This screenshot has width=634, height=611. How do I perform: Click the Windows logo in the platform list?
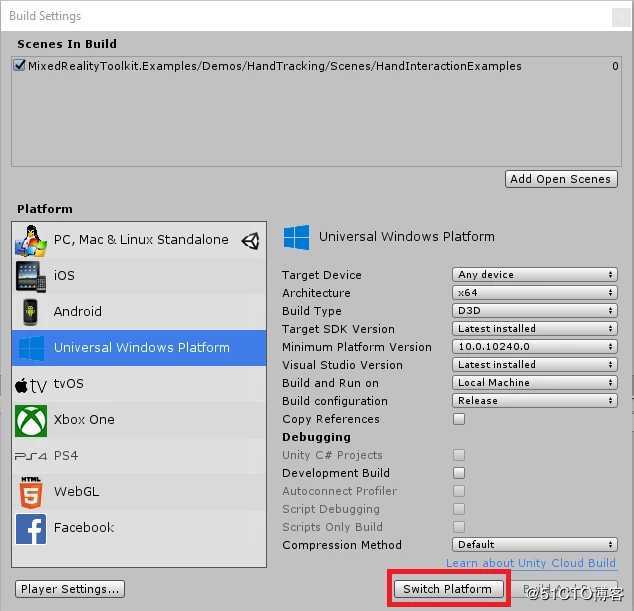pos(31,348)
